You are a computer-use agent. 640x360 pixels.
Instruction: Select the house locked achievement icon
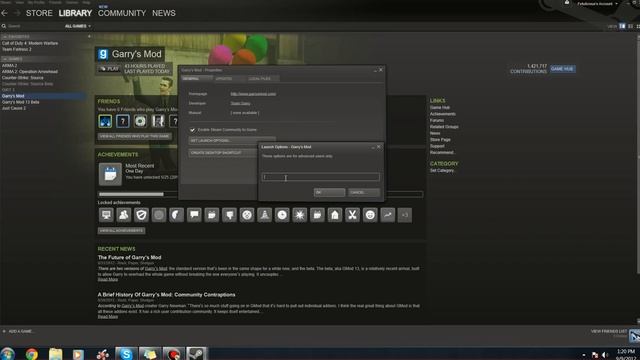pos(335,215)
